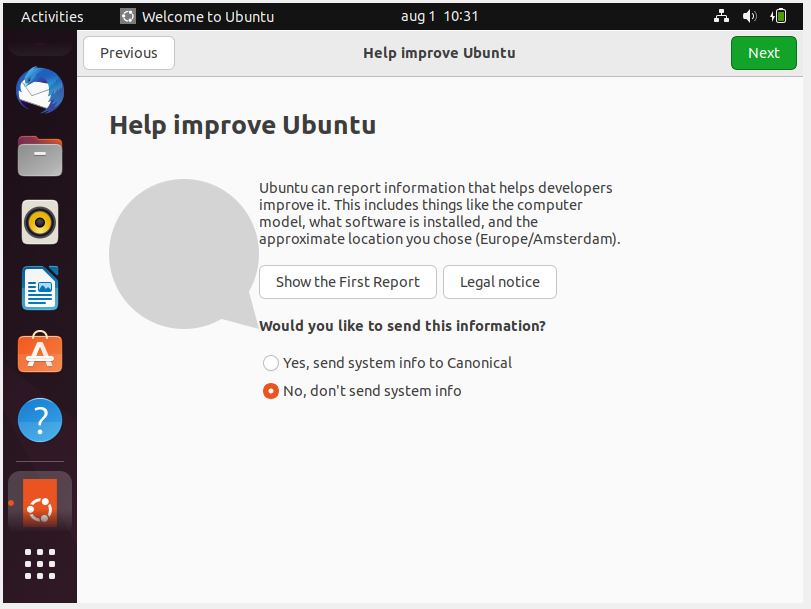Click the Welcome to Ubuntu app menu icon

point(128,16)
